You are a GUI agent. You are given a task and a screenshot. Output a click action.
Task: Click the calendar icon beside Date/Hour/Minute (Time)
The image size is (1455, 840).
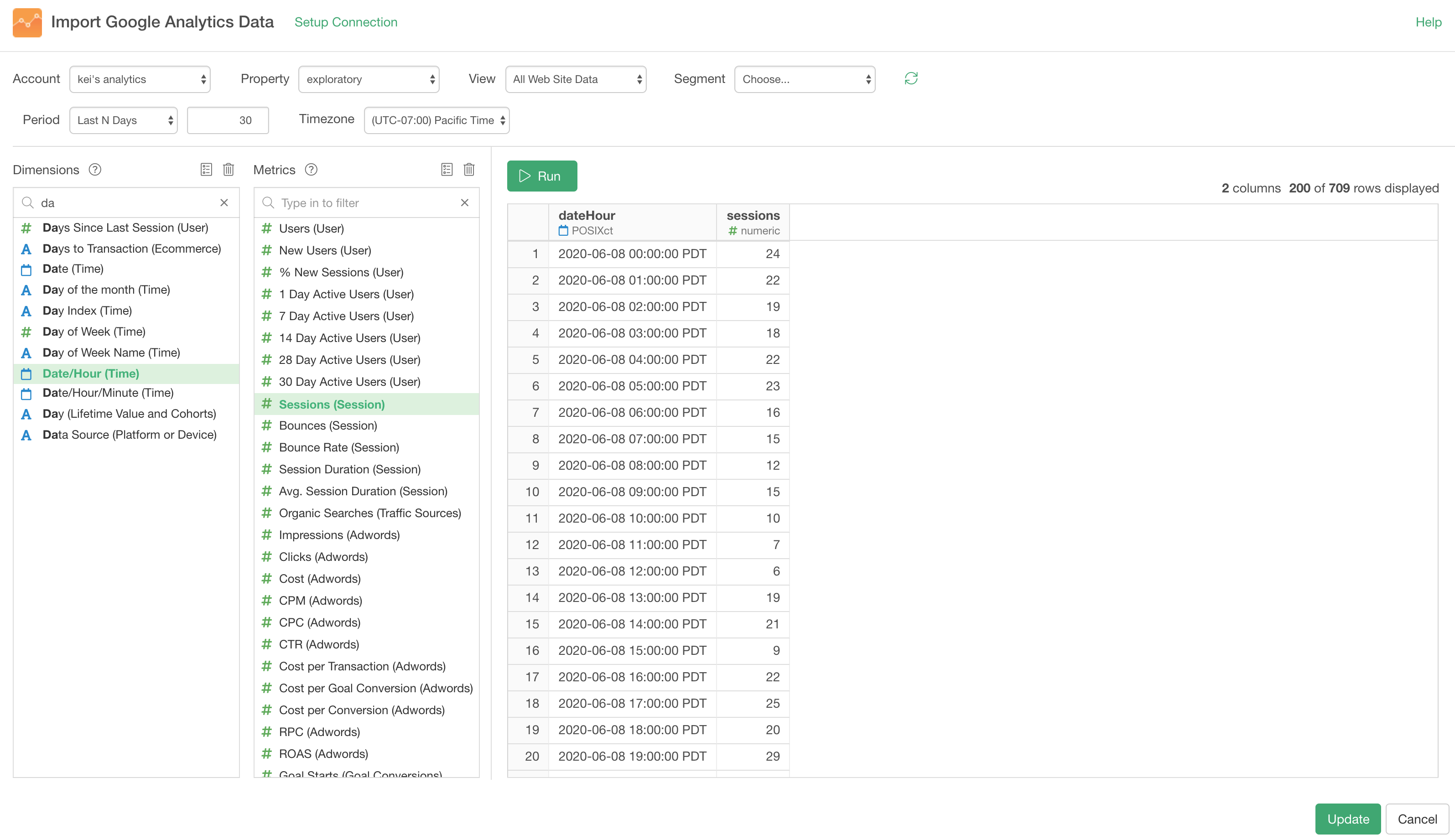[26, 394]
